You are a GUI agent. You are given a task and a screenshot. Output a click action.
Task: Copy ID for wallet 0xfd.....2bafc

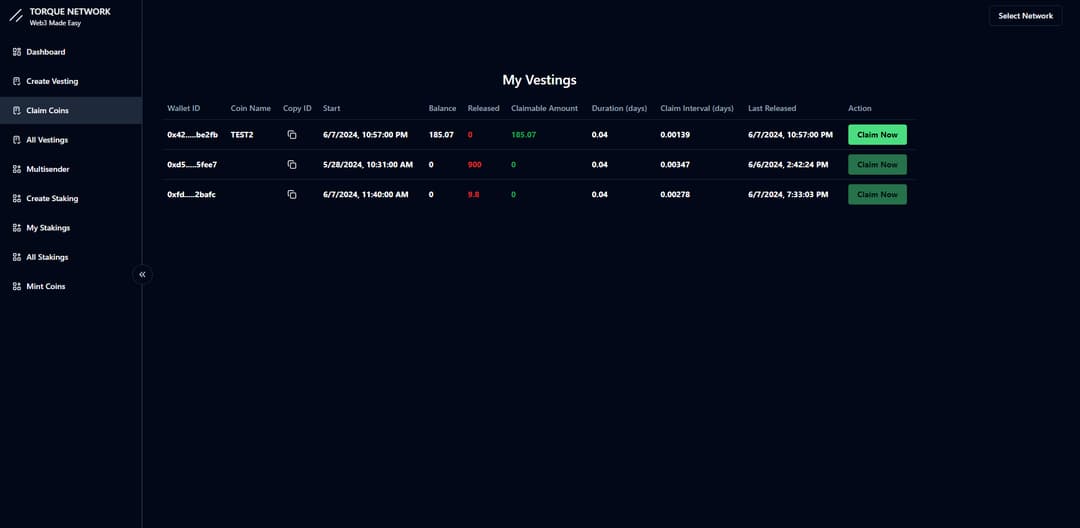292,194
